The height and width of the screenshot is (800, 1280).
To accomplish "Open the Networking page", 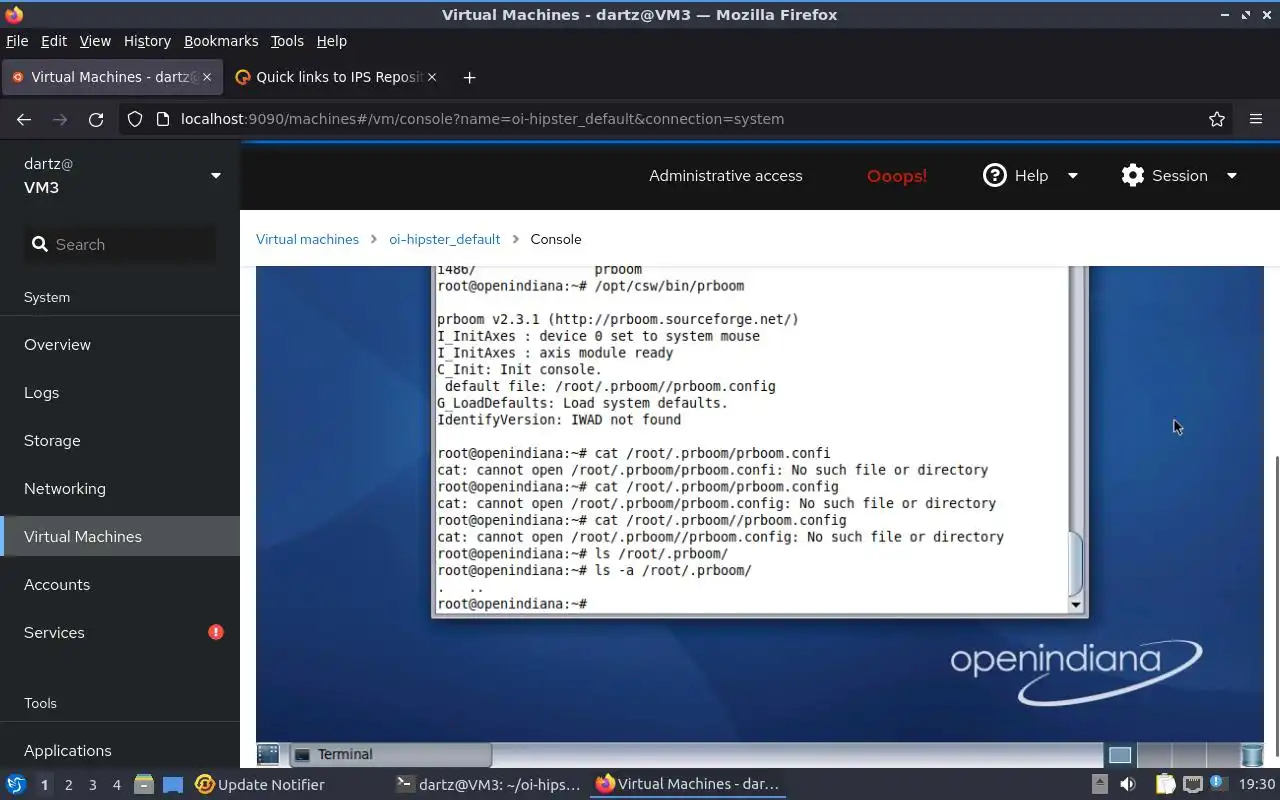I will pos(120,488).
